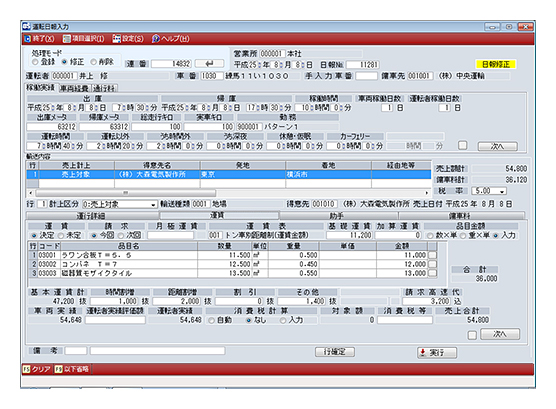Select the 売上対象 row in 輸送内容 table

click(229, 175)
